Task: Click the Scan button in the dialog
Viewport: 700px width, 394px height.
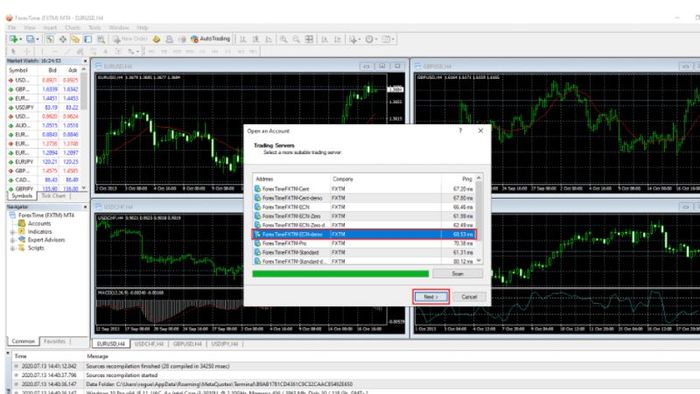Action: [x=458, y=274]
